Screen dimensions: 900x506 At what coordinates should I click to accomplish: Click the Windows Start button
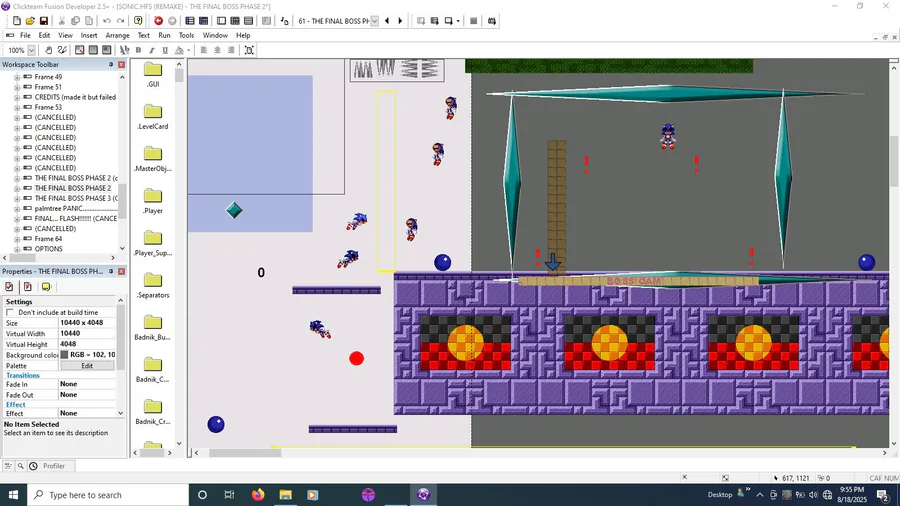[x=13, y=495]
